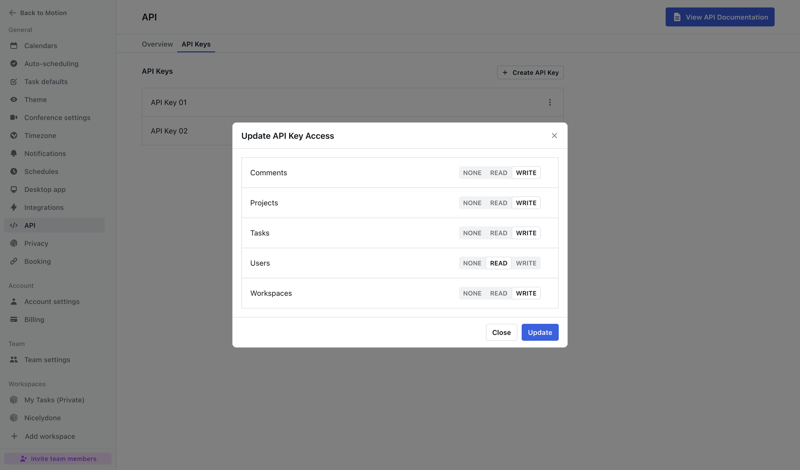The image size is (800, 470).
Task: Set Tasks access to NONE
Action: coord(472,233)
